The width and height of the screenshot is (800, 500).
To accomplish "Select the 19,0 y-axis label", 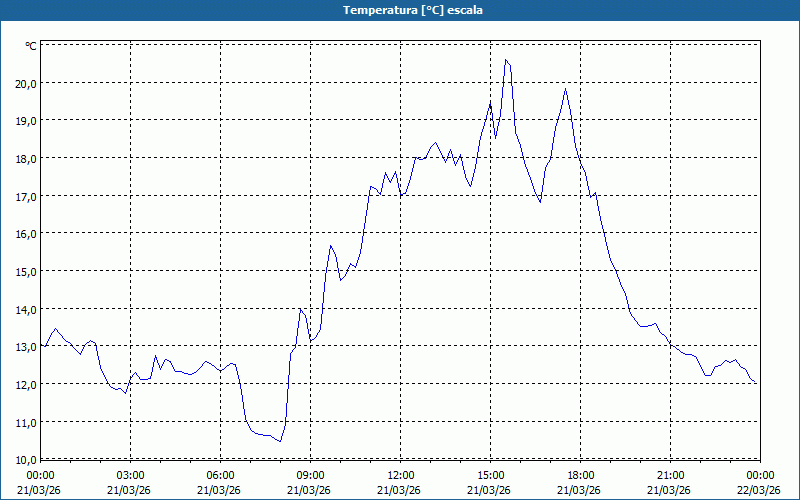I will pyautogui.click(x=24, y=120).
